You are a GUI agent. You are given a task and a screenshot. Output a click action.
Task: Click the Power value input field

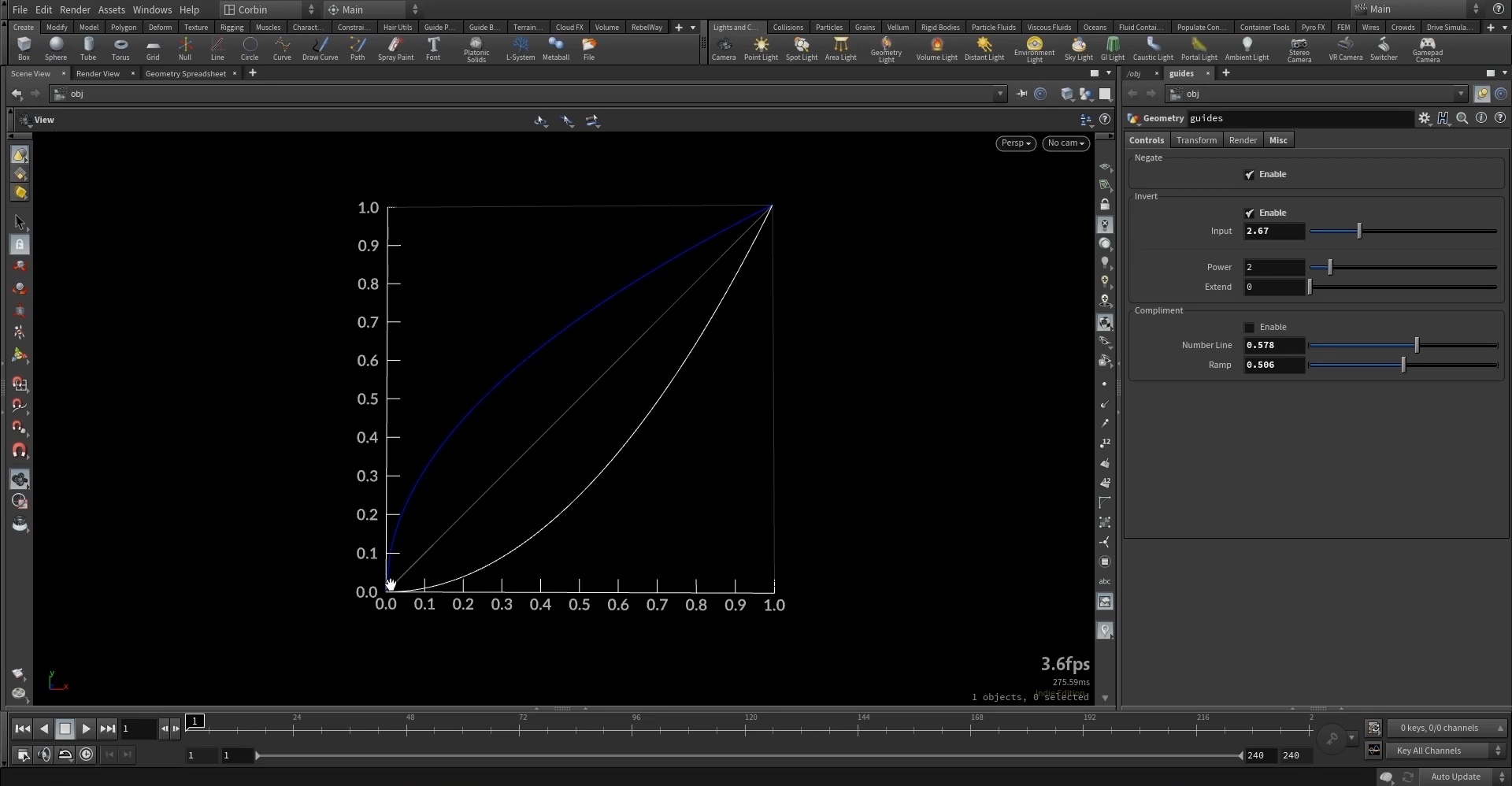[x=1273, y=267]
